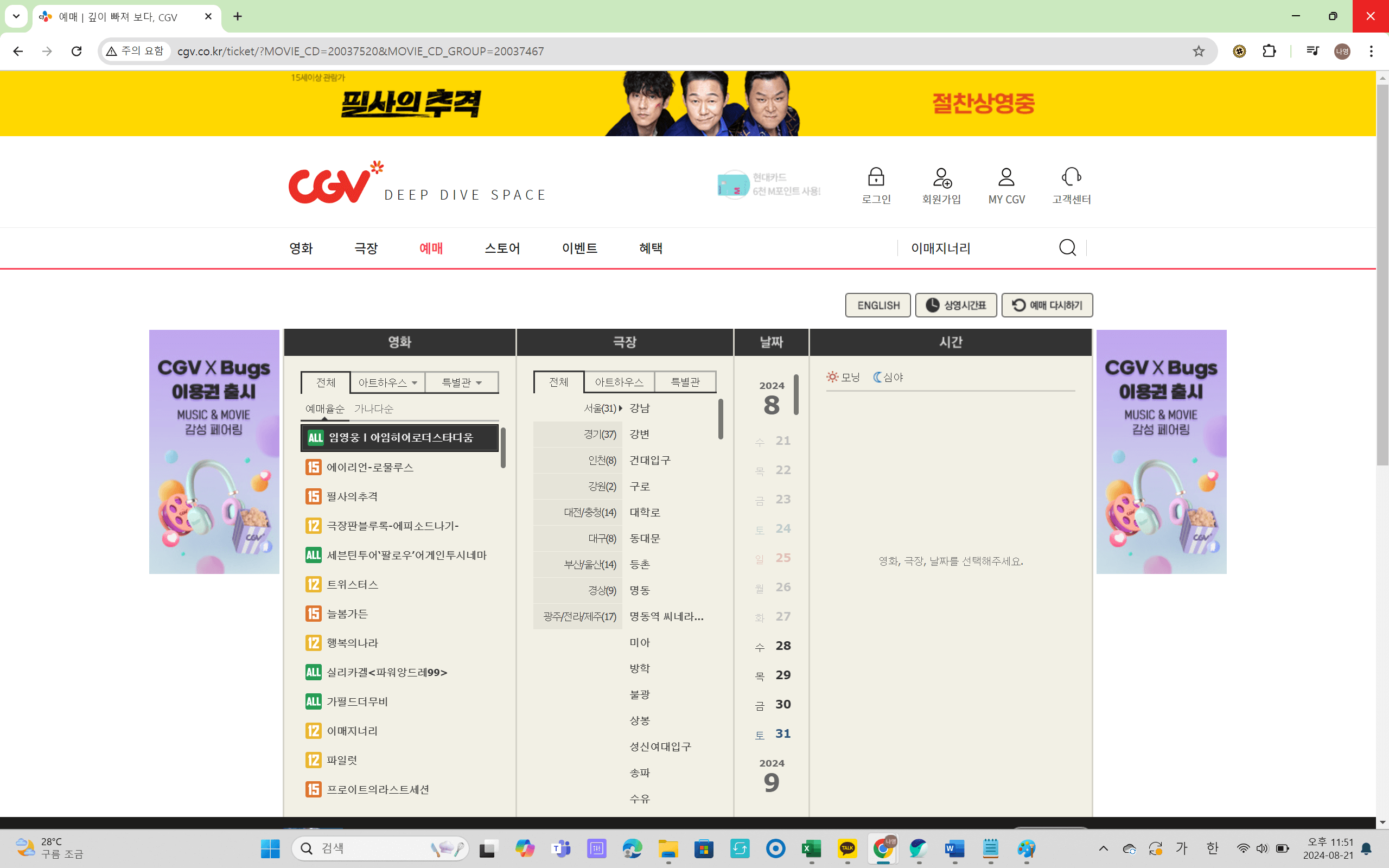
Task: Open the 고객센터 headset icon
Action: tap(1071, 177)
